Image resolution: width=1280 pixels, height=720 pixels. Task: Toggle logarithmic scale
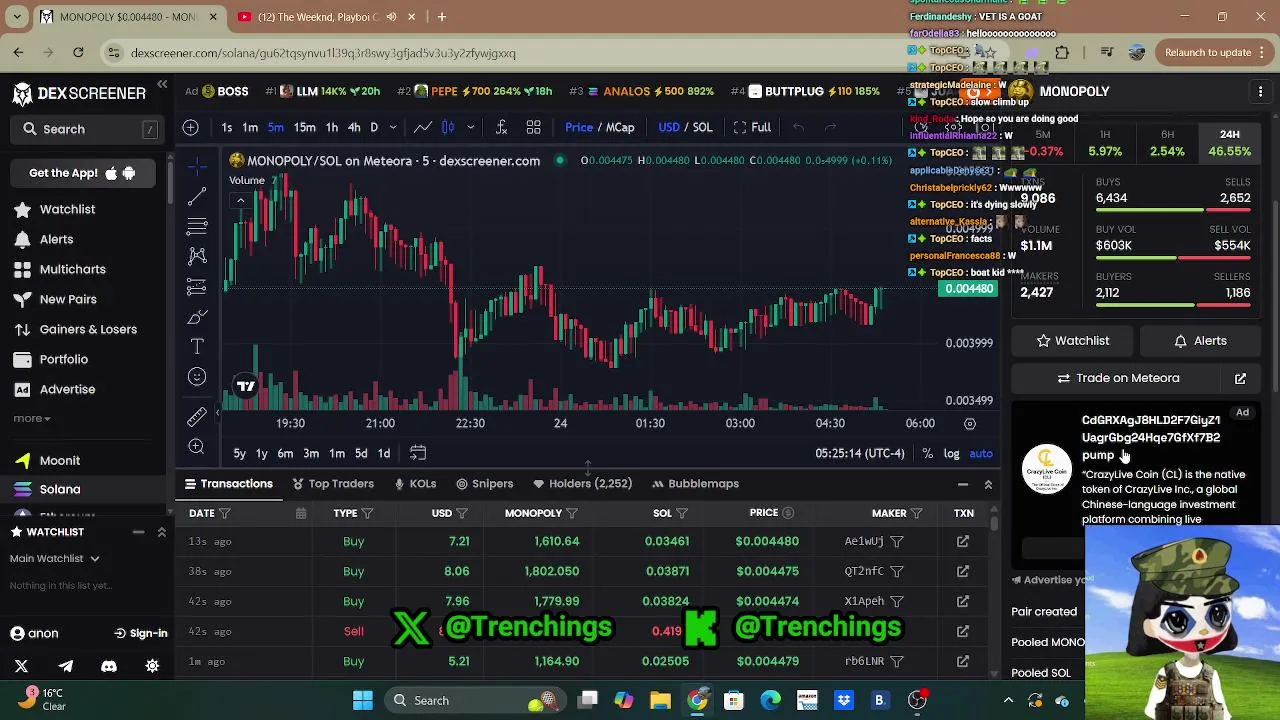(x=951, y=453)
